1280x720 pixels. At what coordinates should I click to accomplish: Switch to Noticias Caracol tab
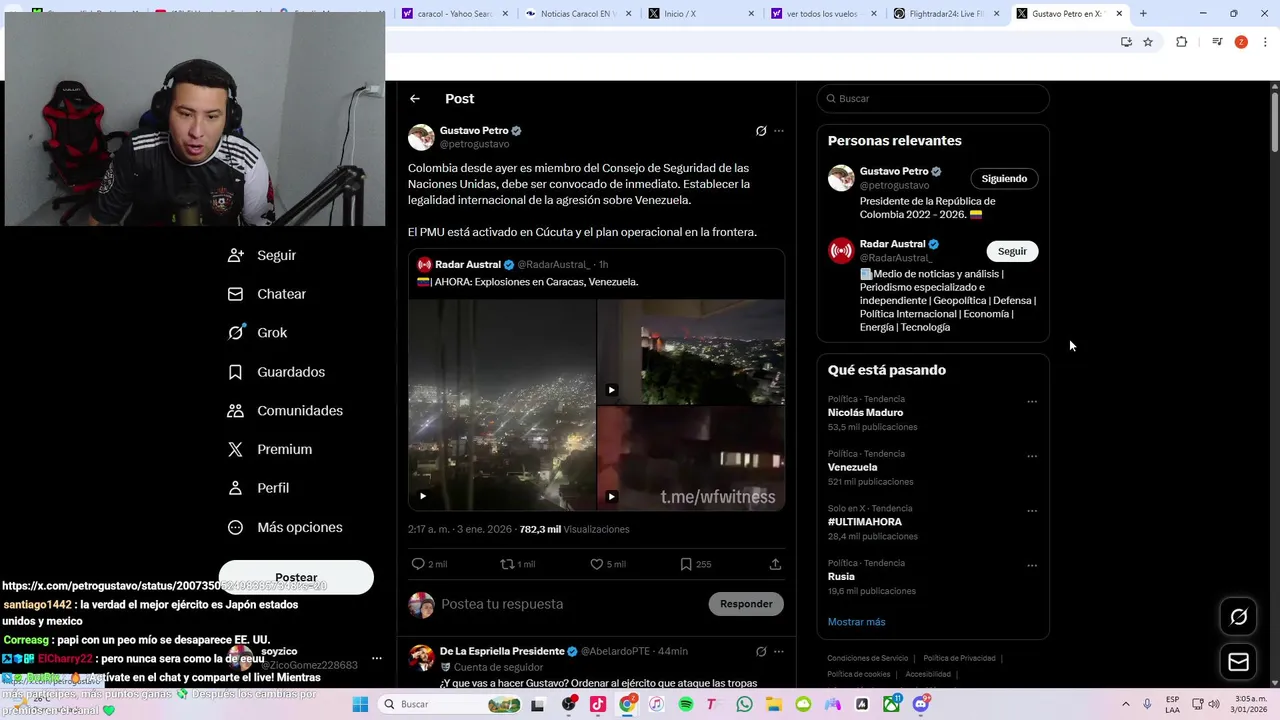(x=576, y=14)
